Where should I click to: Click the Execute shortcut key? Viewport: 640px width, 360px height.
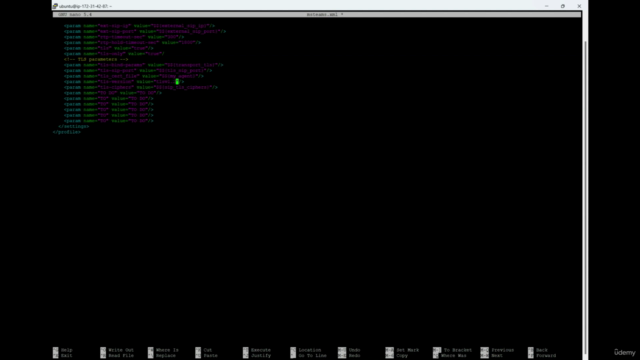[245, 350]
